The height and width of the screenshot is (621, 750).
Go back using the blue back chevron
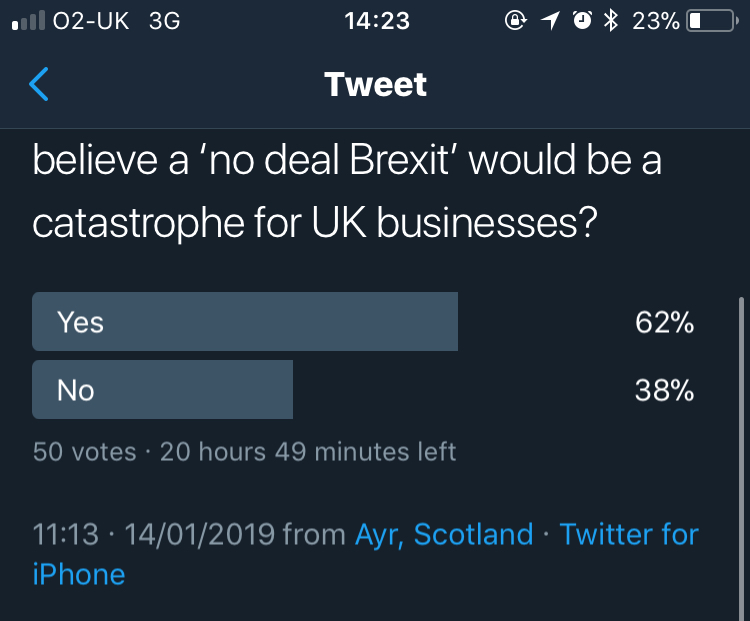tap(39, 84)
